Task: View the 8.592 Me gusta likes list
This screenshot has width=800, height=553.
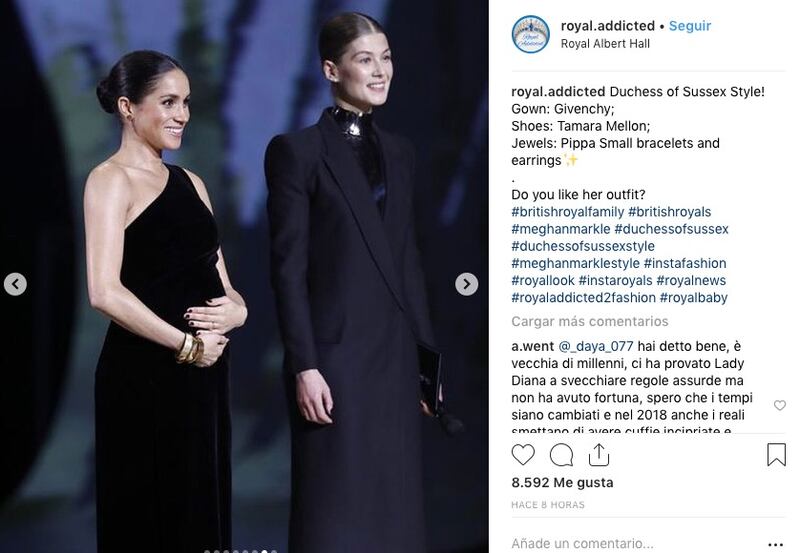Action: point(562,483)
